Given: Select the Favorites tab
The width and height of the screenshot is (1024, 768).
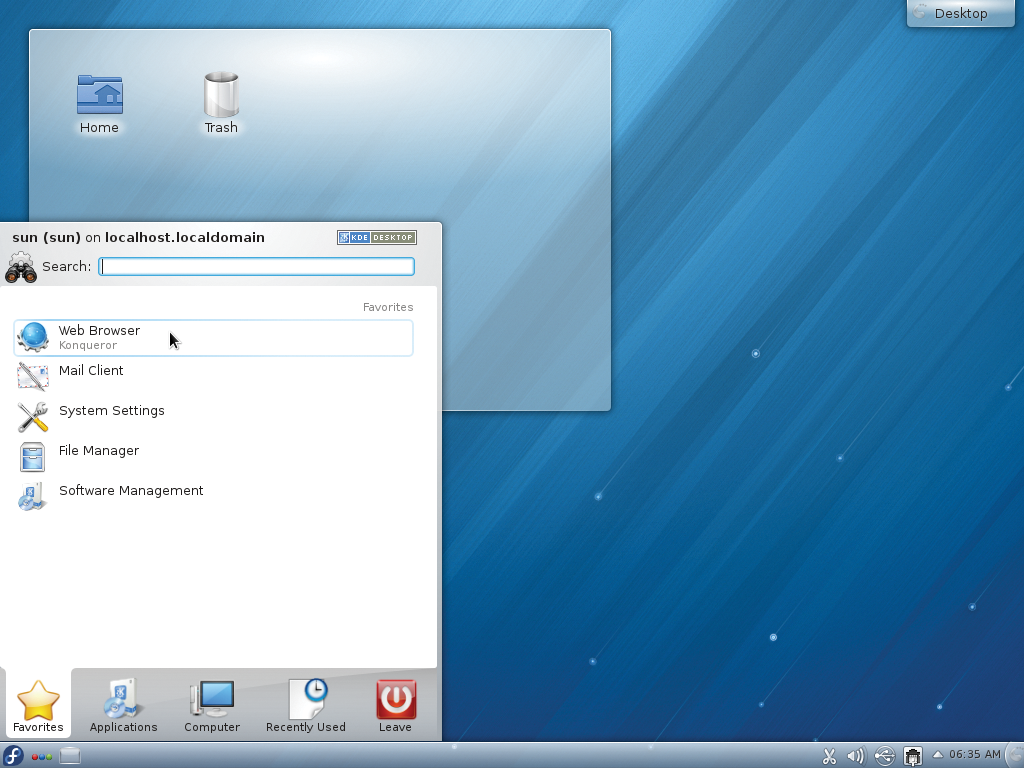Looking at the screenshot, I should click(x=38, y=706).
